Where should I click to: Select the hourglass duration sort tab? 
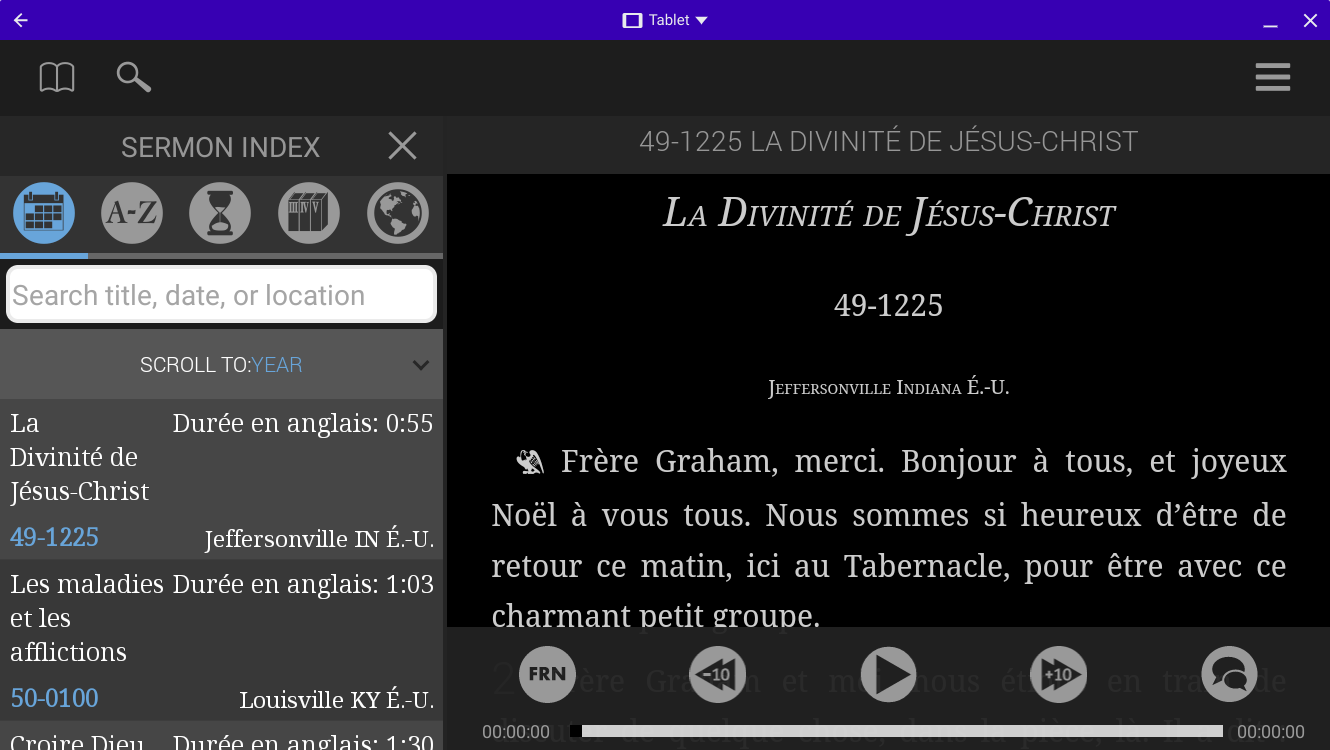tap(220, 213)
